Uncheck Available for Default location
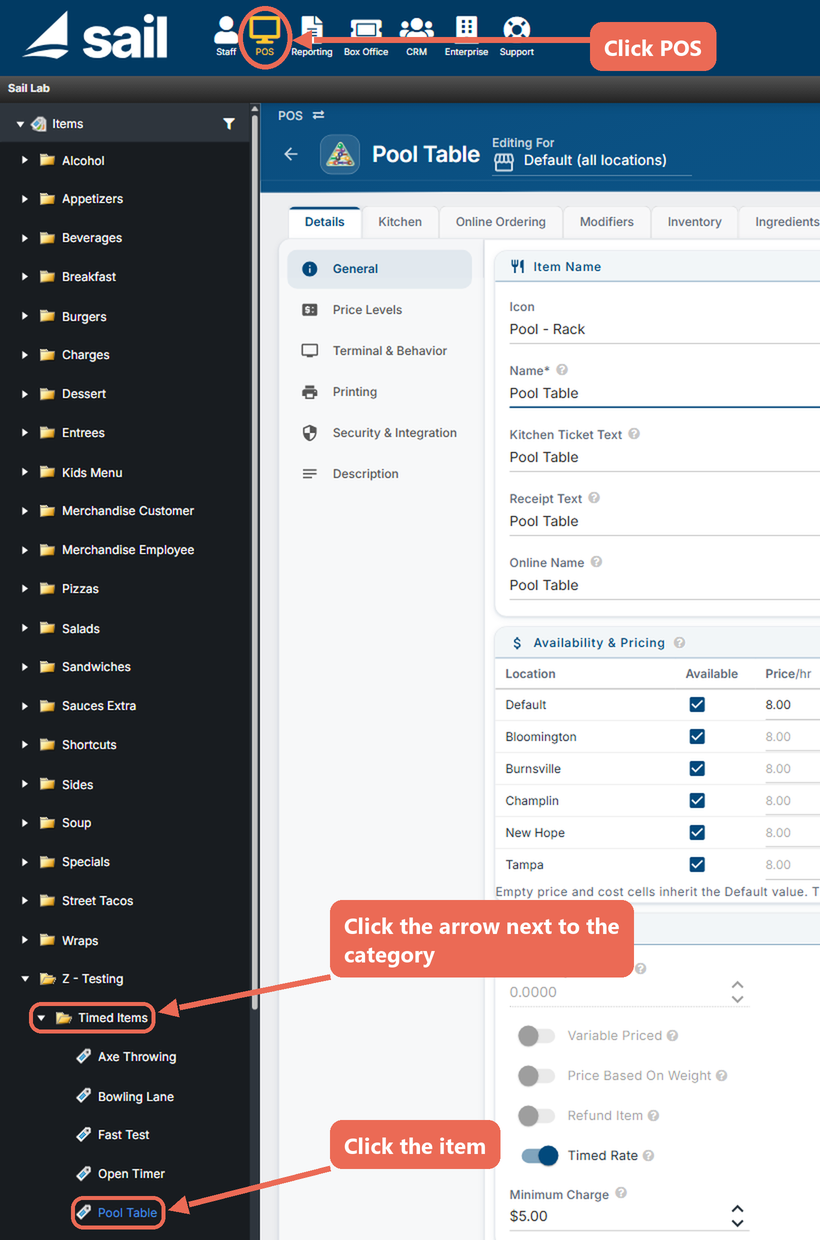Viewport: 820px width, 1240px height. (x=697, y=704)
